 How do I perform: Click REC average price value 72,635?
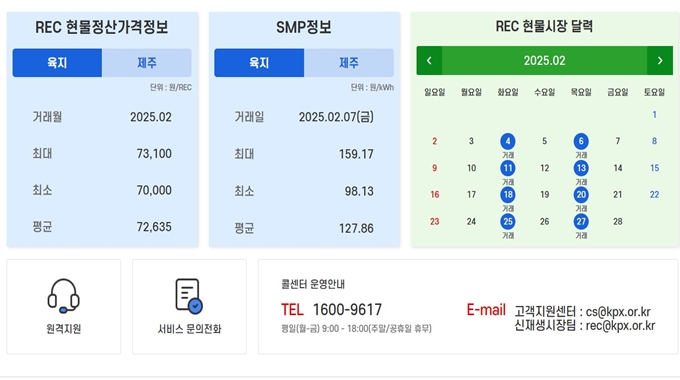pos(154,227)
